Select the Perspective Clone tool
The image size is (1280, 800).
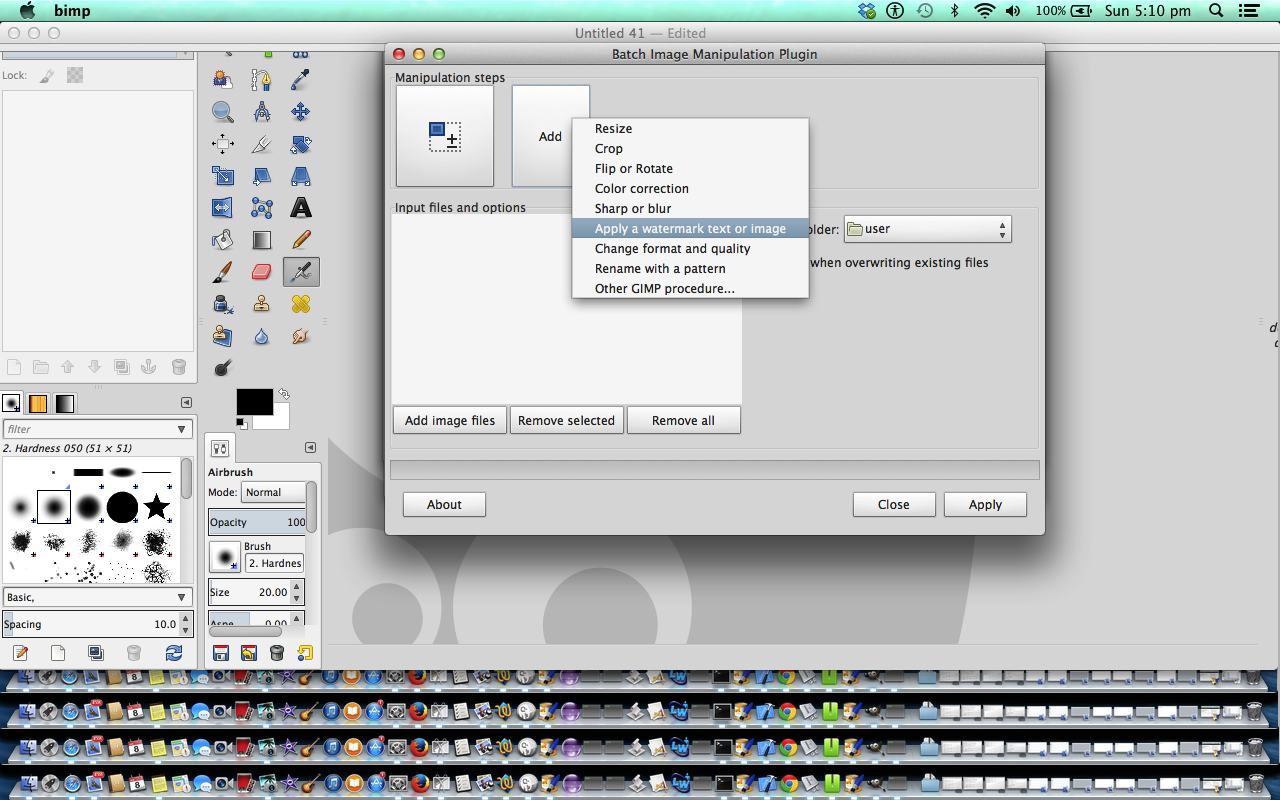coord(222,336)
